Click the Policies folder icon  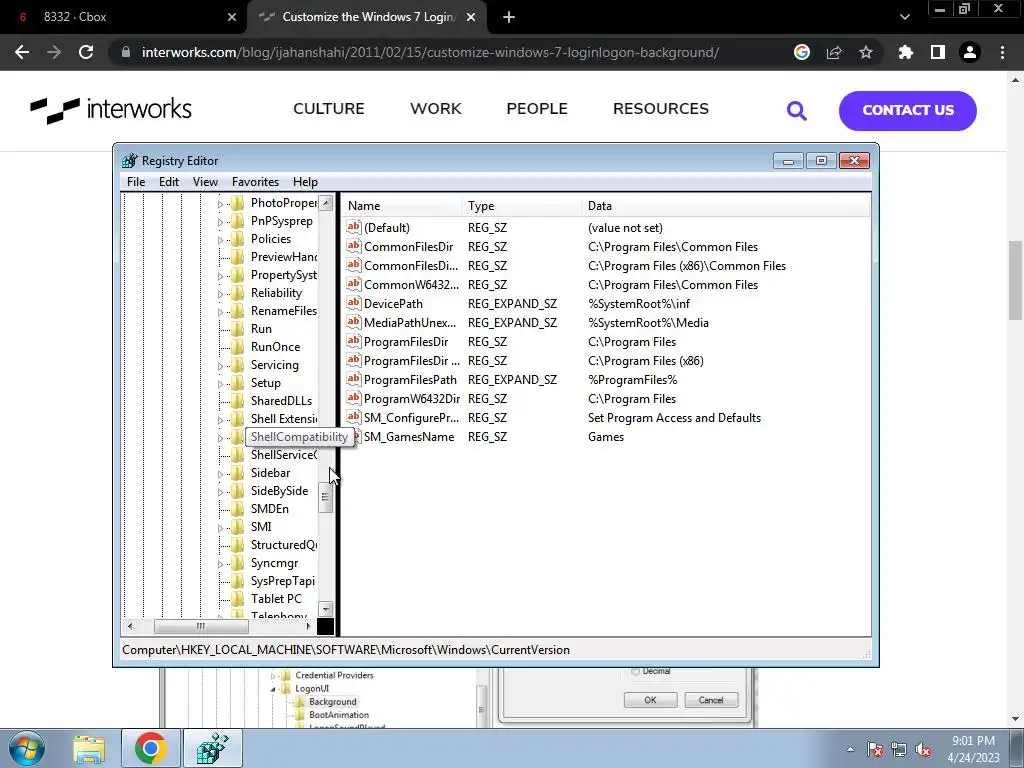pos(238,239)
